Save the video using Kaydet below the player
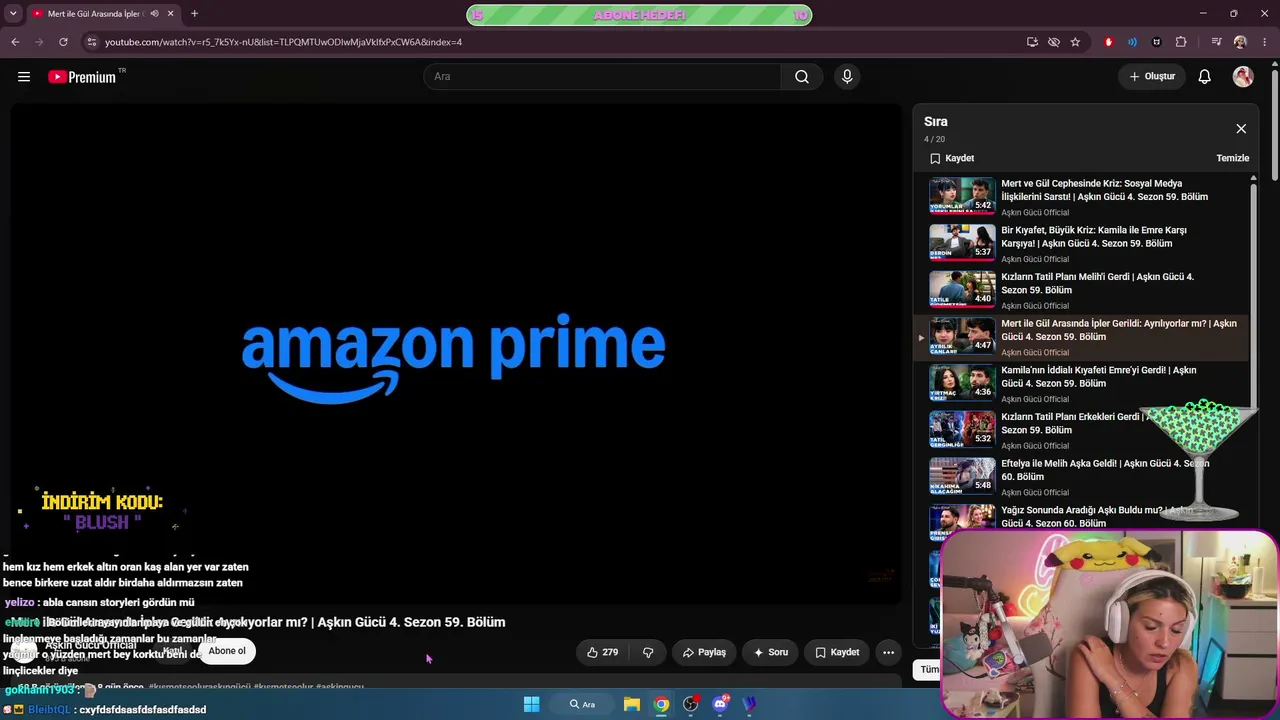The height and width of the screenshot is (720, 1280). (x=837, y=652)
